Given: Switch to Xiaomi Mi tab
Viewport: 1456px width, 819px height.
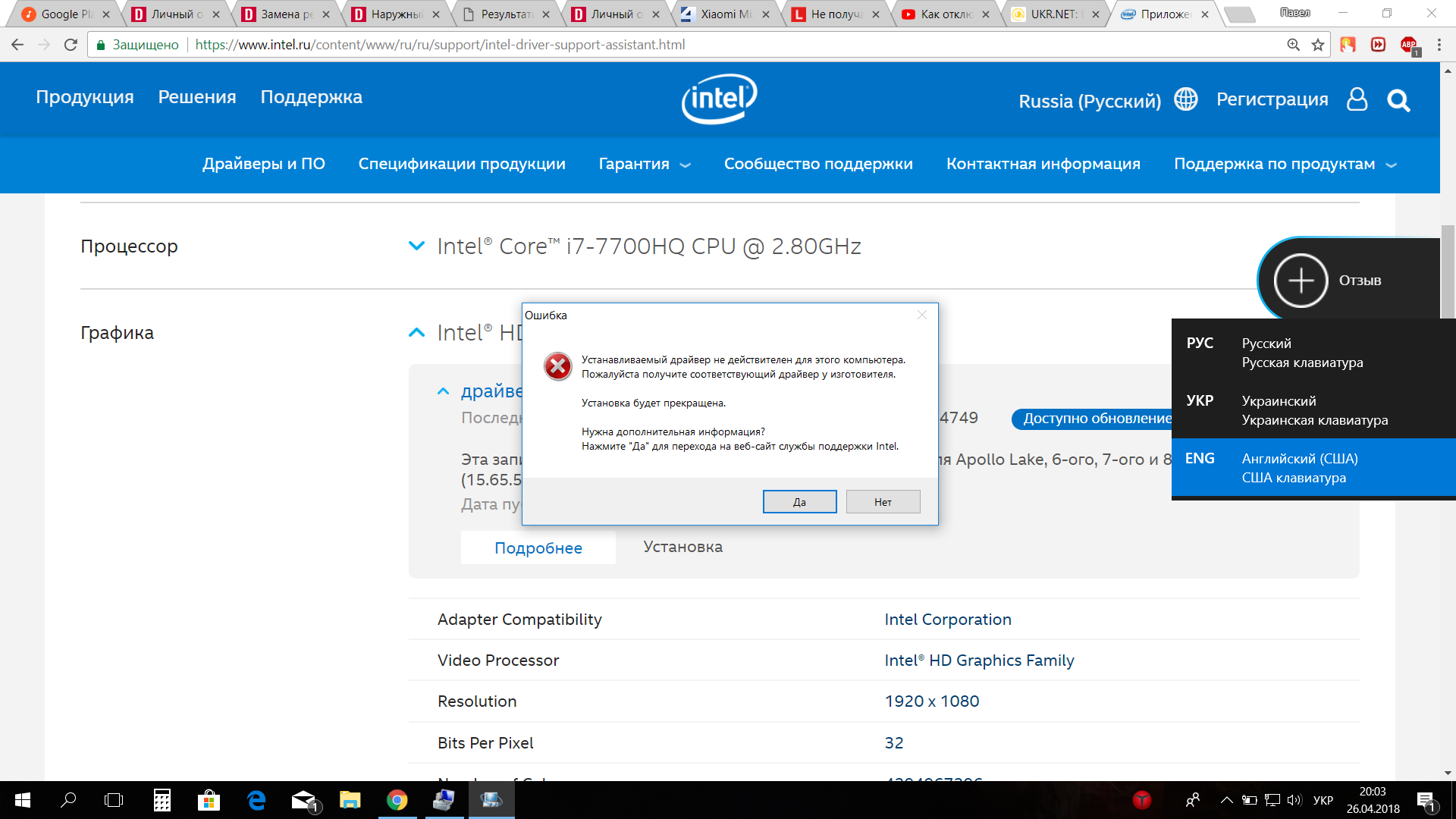Looking at the screenshot, I should [x=726, y=14].
